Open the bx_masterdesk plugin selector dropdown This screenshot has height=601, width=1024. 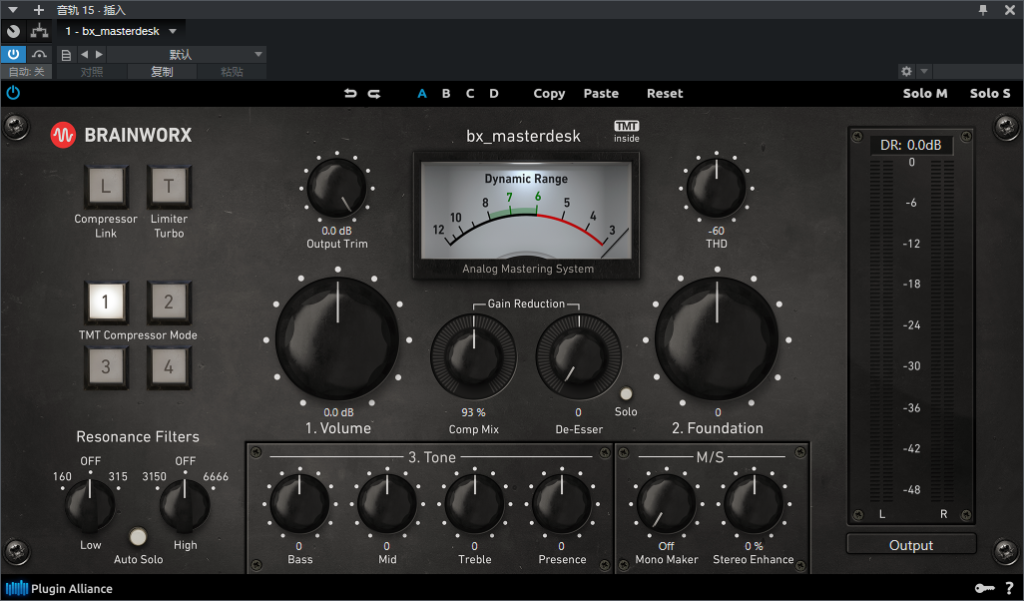coord(121,31)
